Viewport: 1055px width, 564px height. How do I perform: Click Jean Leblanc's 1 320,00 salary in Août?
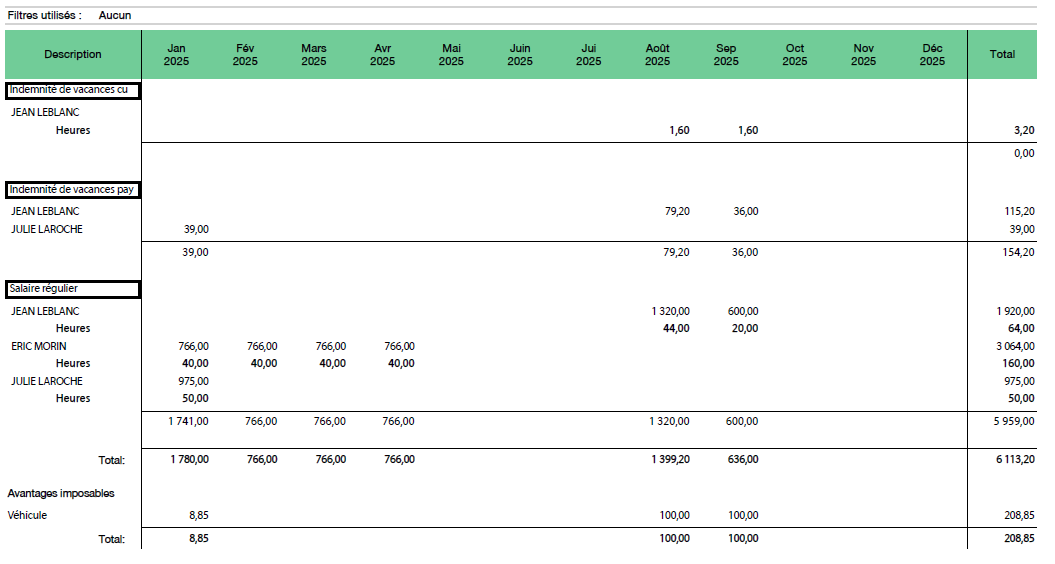coord(670,311)
